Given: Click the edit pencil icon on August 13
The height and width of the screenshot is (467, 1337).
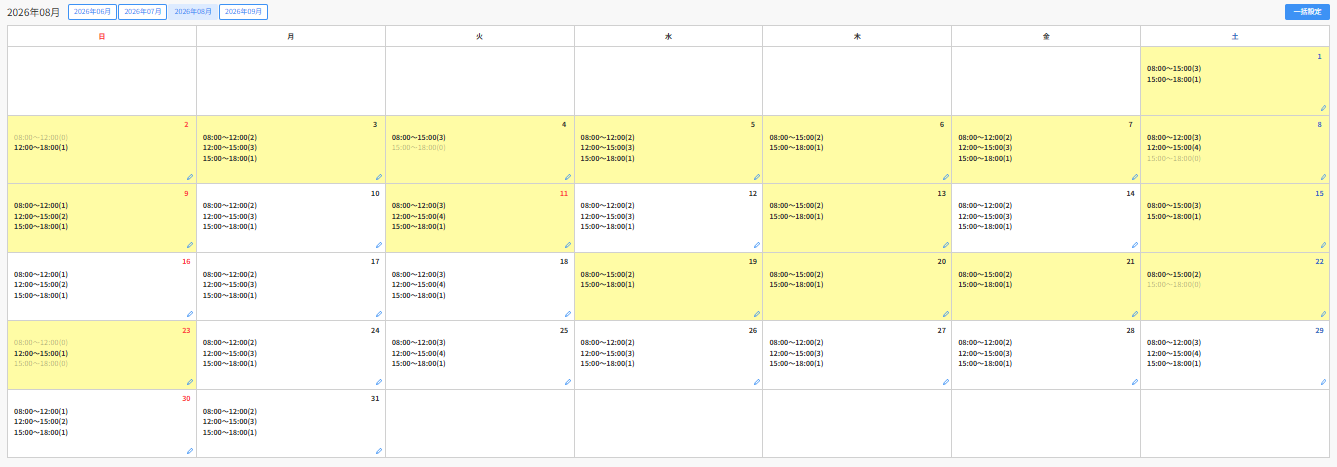Looking at the screenshot, I should point(945,245).
